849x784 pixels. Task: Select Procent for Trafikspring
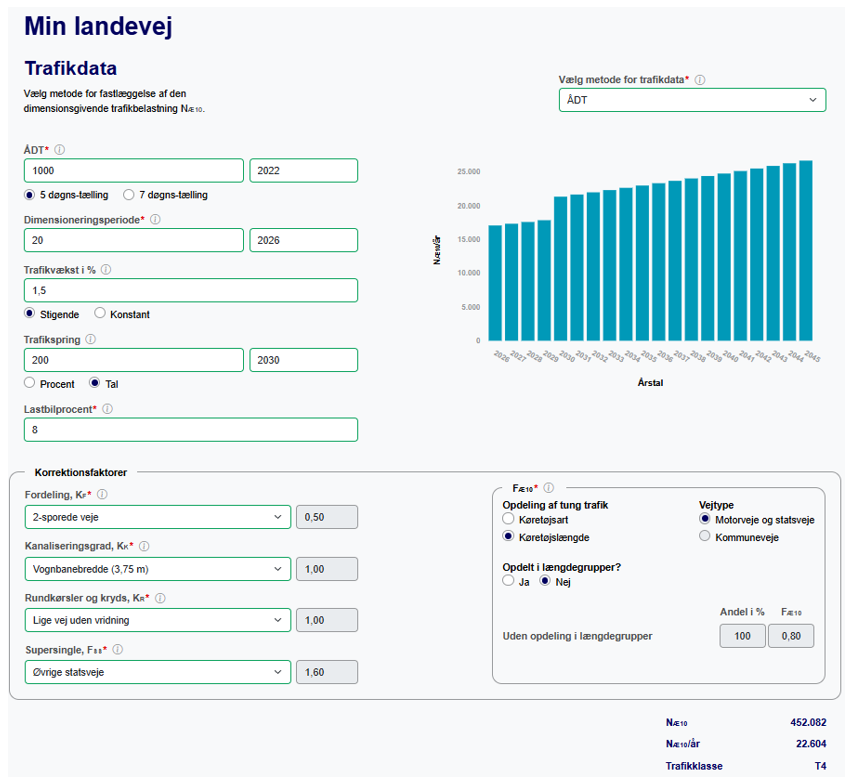coord(30,383)
